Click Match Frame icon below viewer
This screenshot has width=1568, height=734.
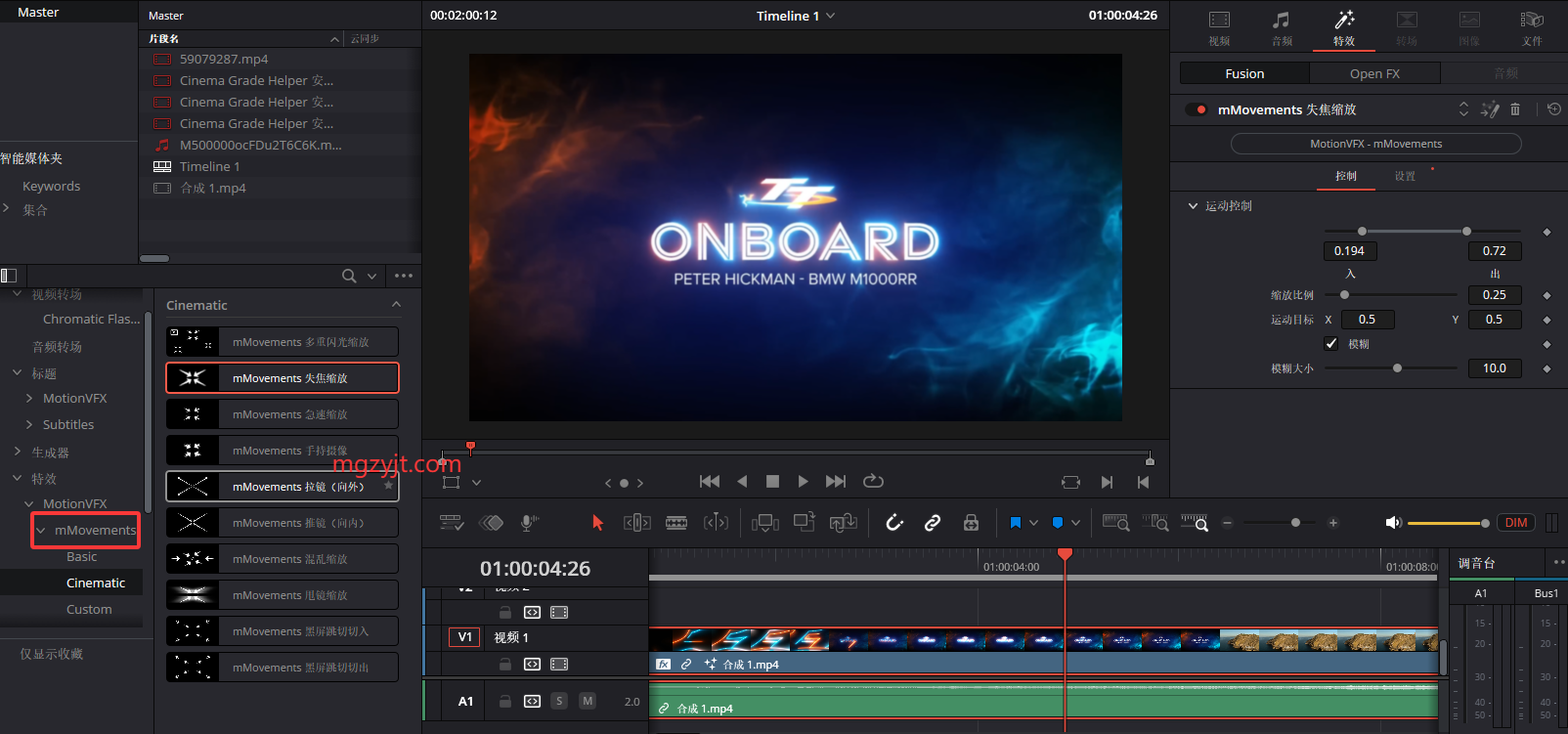[1070, 482]
